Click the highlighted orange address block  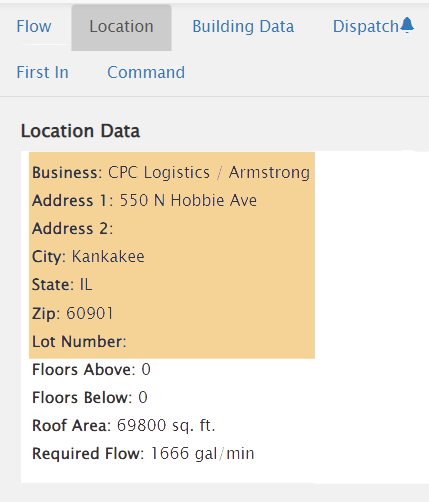point(172,255)
